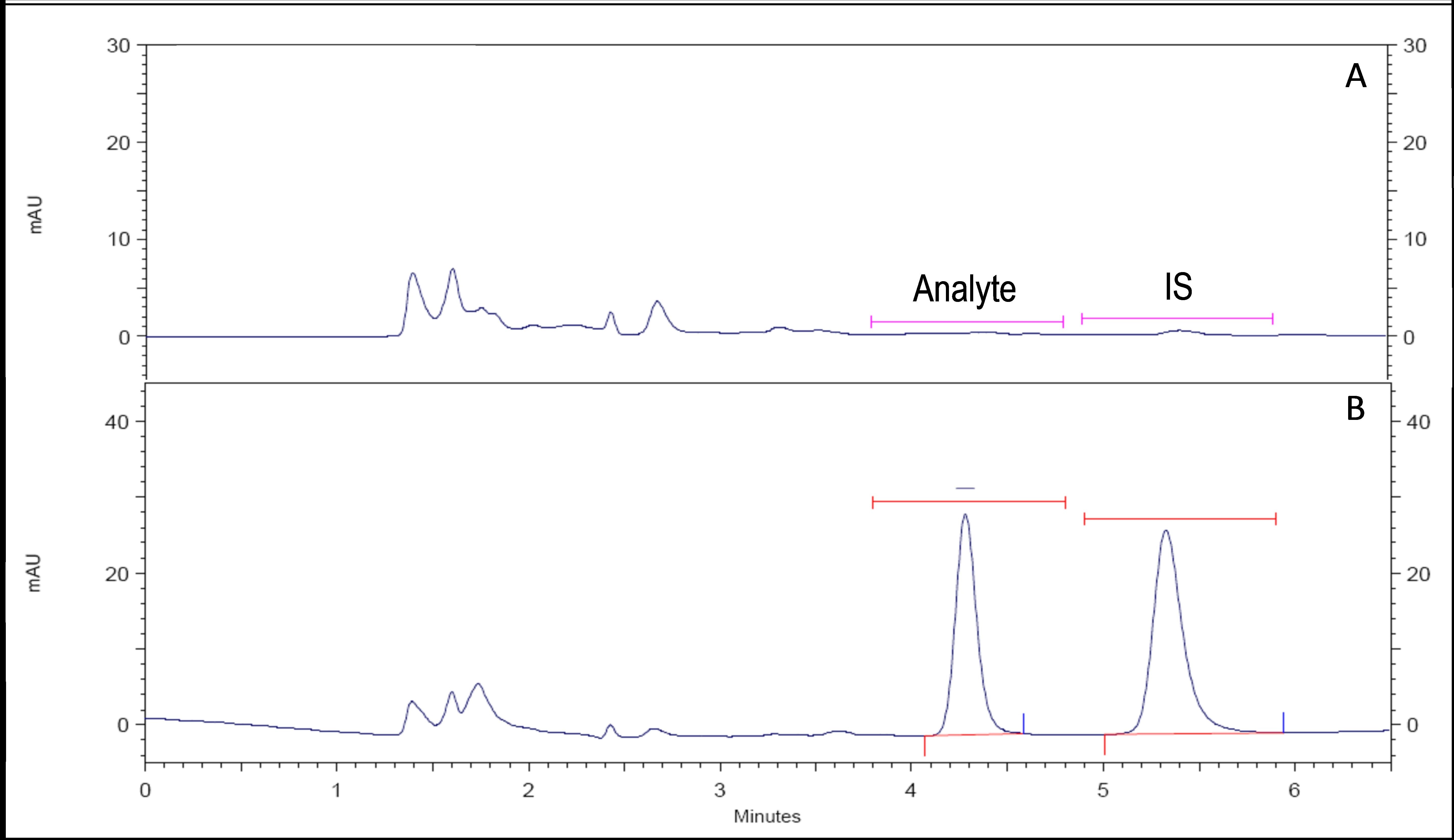Click the x-axis tick label '0'
1454x840 pixels.
coord(146,790)
